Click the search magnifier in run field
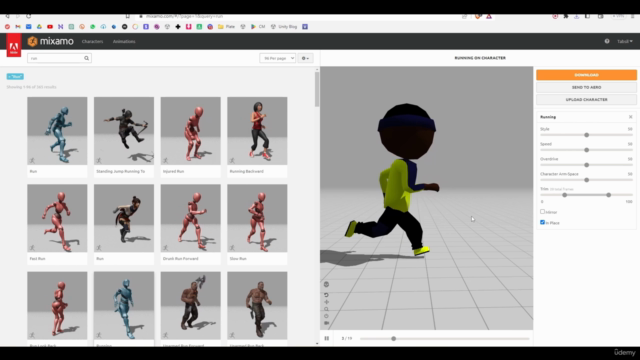 point(87,58)
